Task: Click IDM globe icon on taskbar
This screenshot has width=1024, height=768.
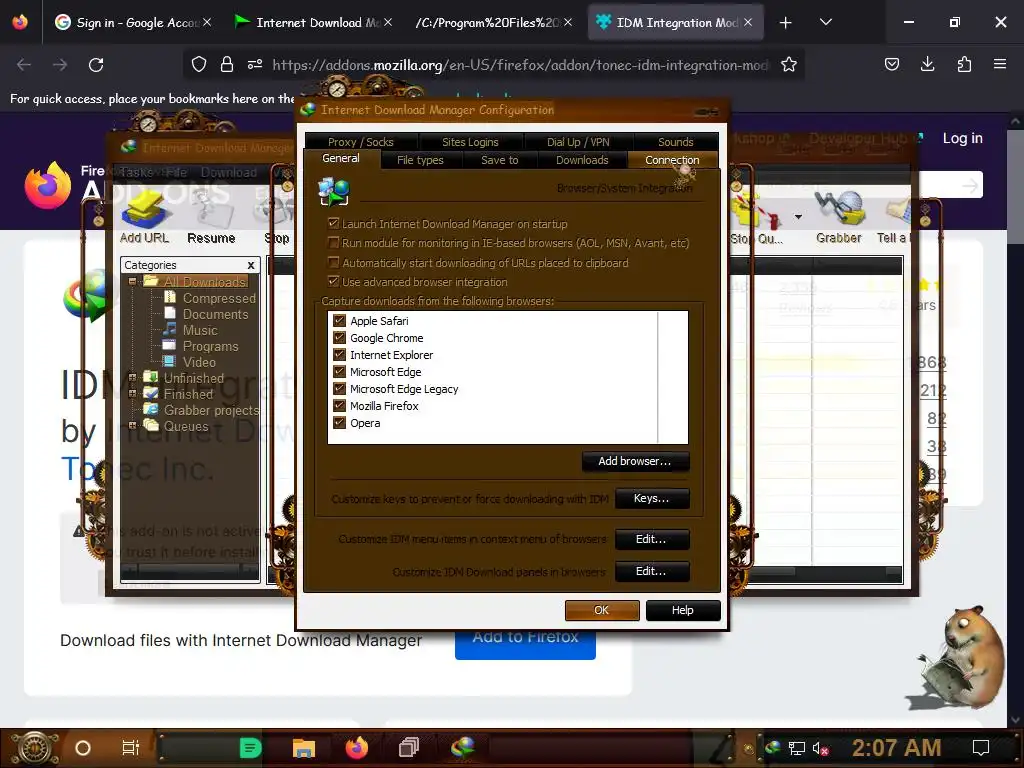Action: click(462, 748)
